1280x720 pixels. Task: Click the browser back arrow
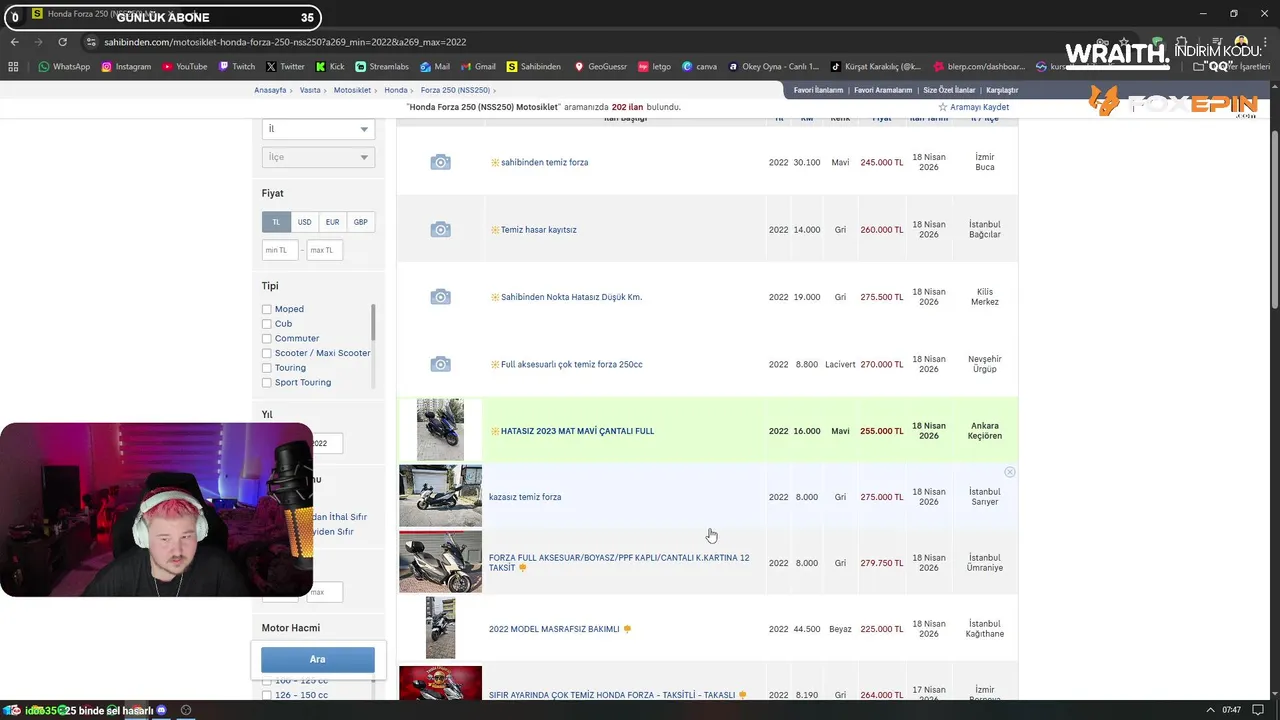(15, 42)
